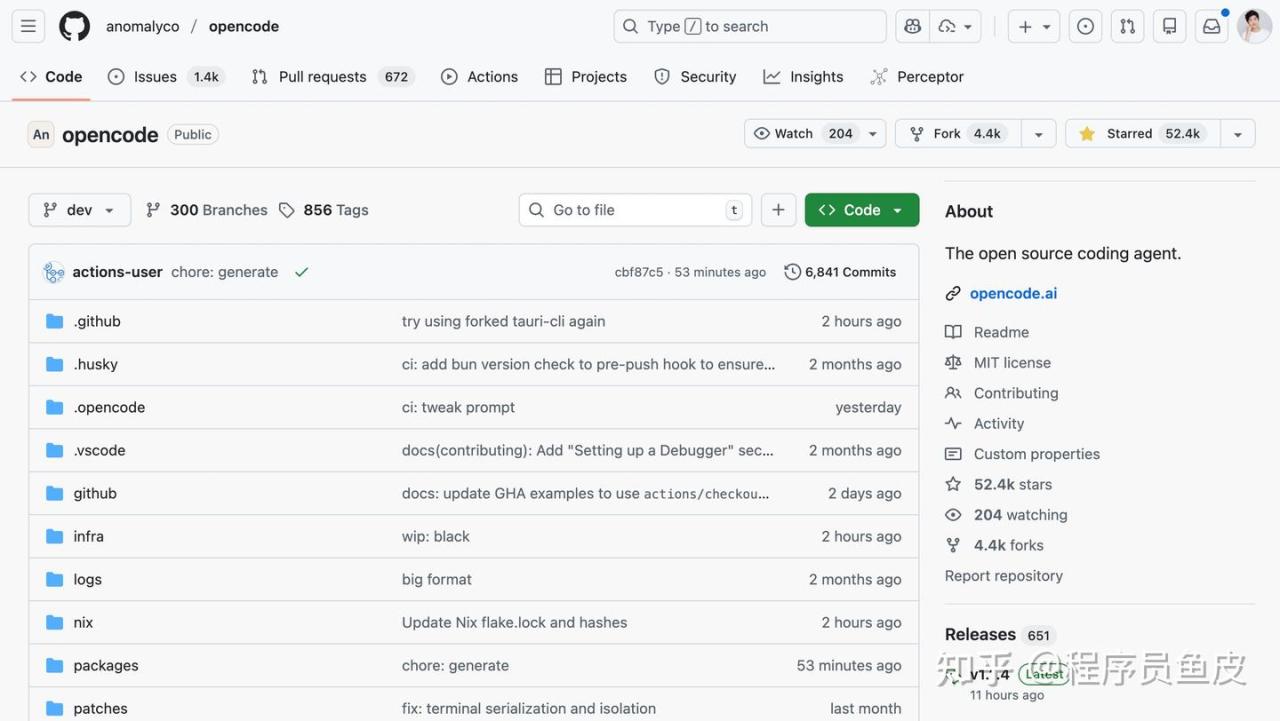The width and height of the screenshot is (1280, 721).
Task: Toggle Watch on the opencode repository
Action: click(x=803, y=134)
